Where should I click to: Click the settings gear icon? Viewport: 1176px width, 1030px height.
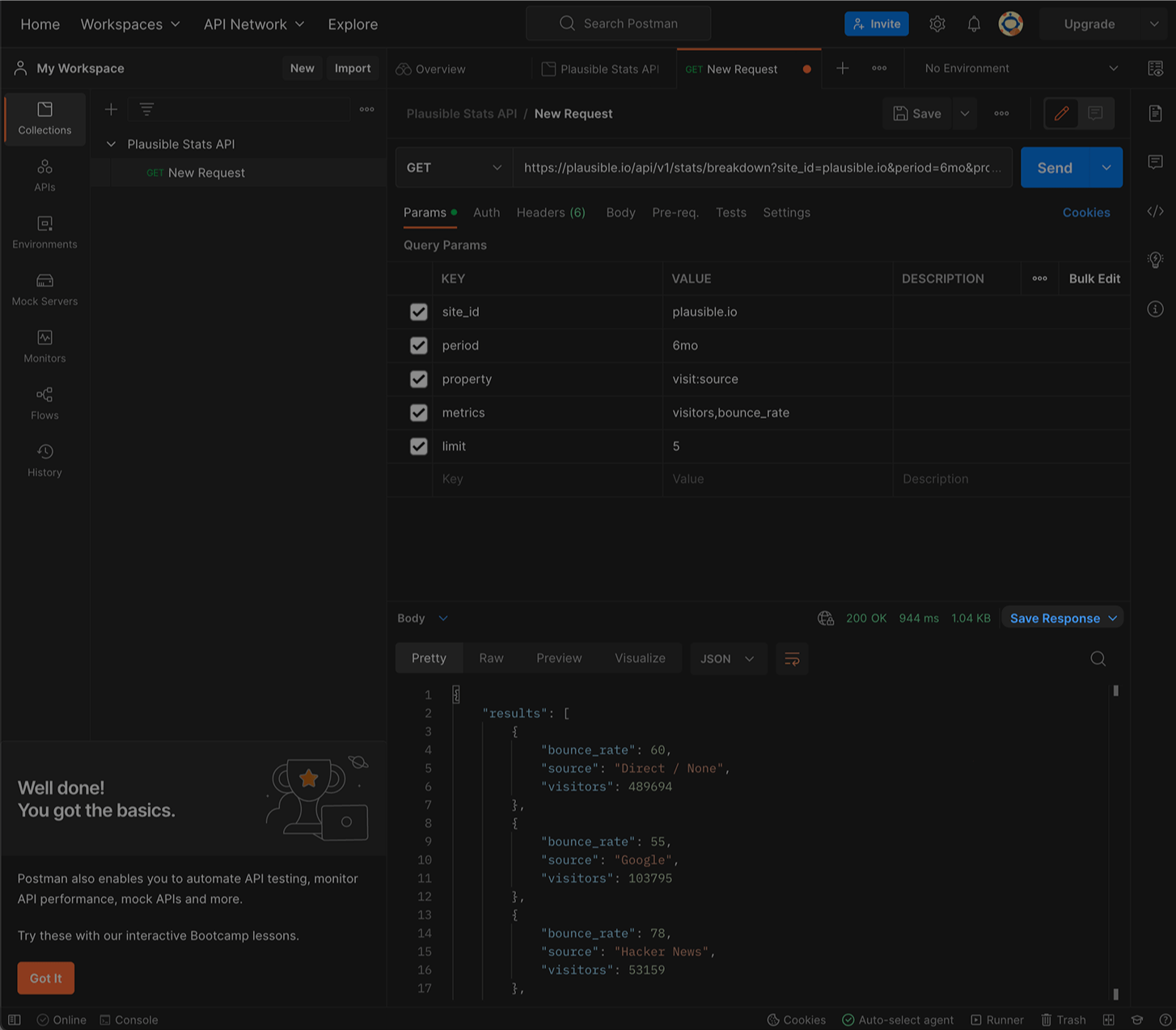(x=937, y=24)
